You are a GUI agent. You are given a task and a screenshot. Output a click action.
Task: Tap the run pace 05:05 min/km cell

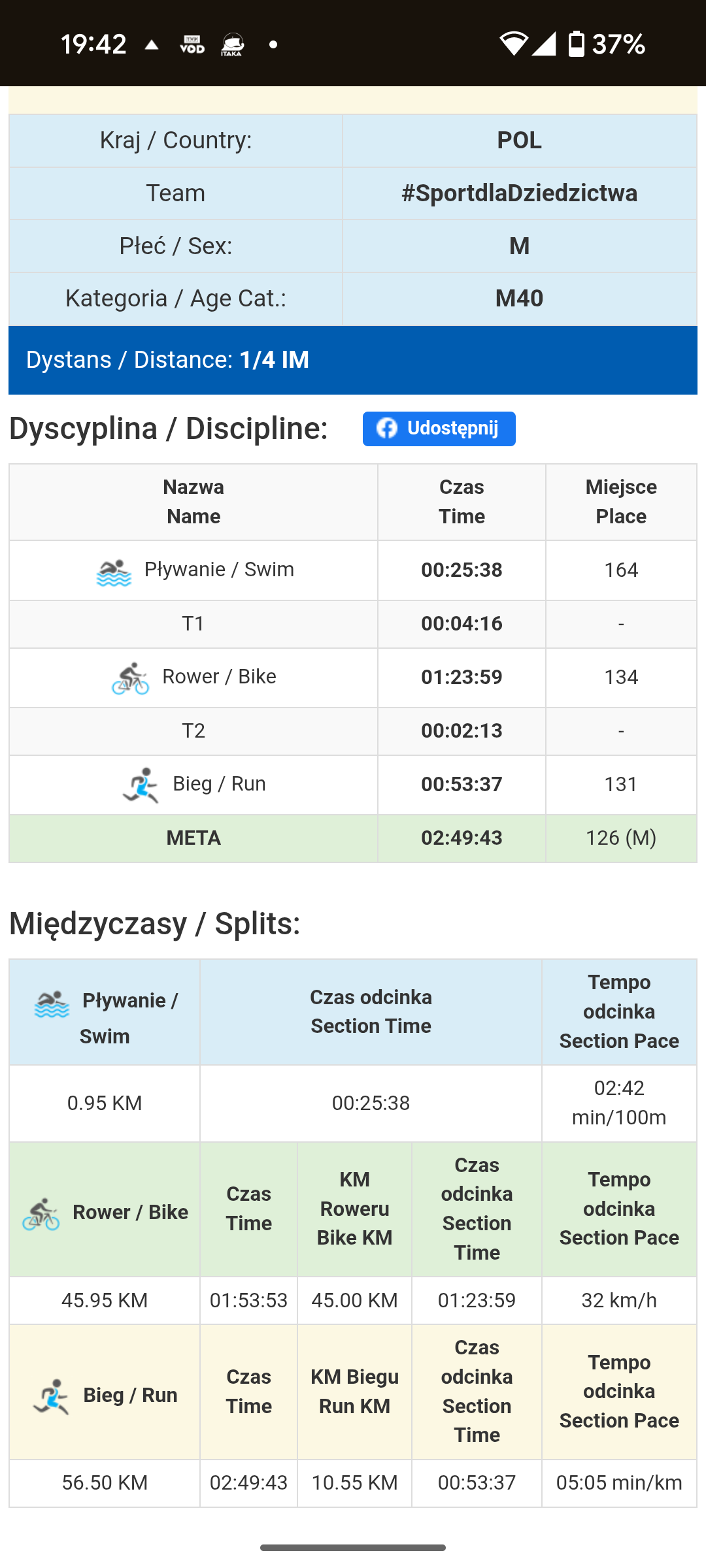619,1483
